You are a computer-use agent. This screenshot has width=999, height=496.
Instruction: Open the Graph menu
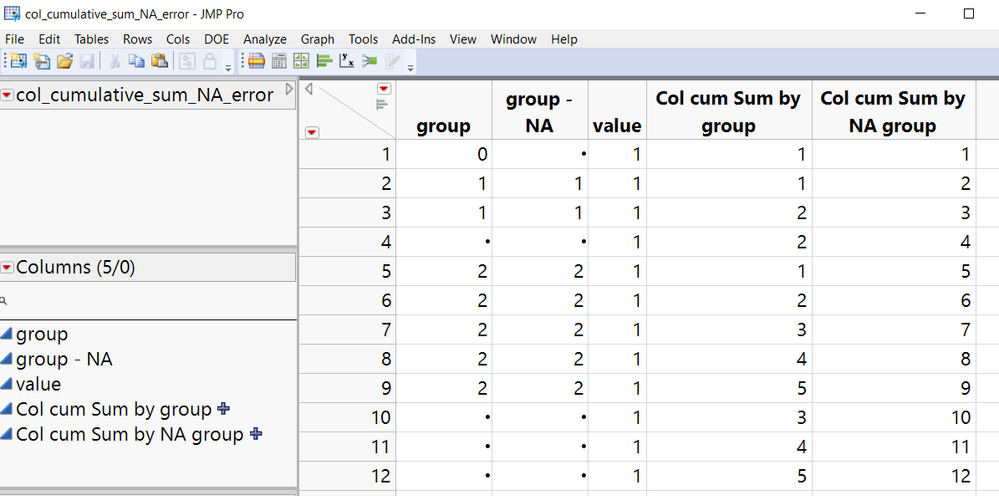pyautogui.click(x=317, y=39)
